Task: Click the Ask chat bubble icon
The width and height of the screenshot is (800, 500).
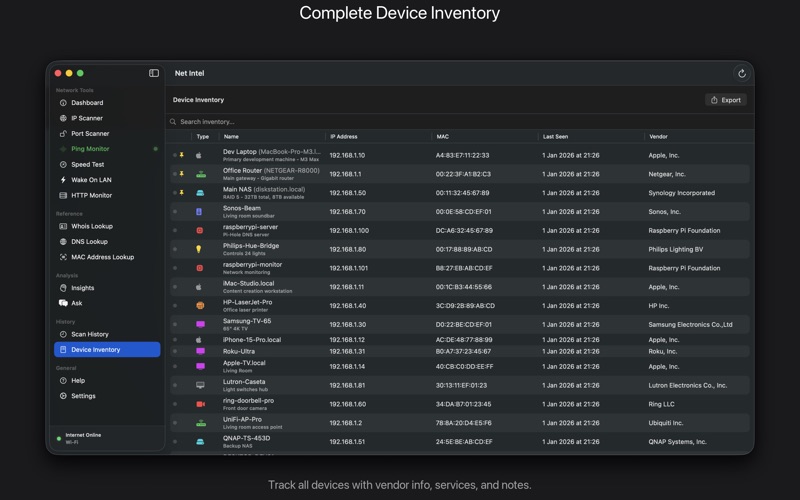Action: [63, 303]
